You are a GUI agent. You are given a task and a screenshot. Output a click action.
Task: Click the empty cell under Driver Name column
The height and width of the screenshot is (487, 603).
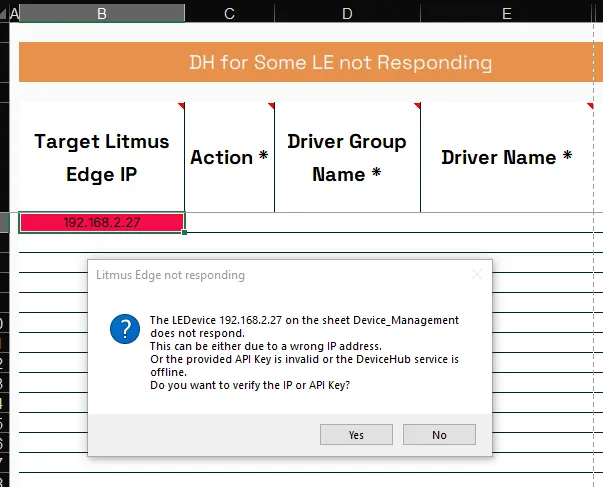click(x=507, y=222)
